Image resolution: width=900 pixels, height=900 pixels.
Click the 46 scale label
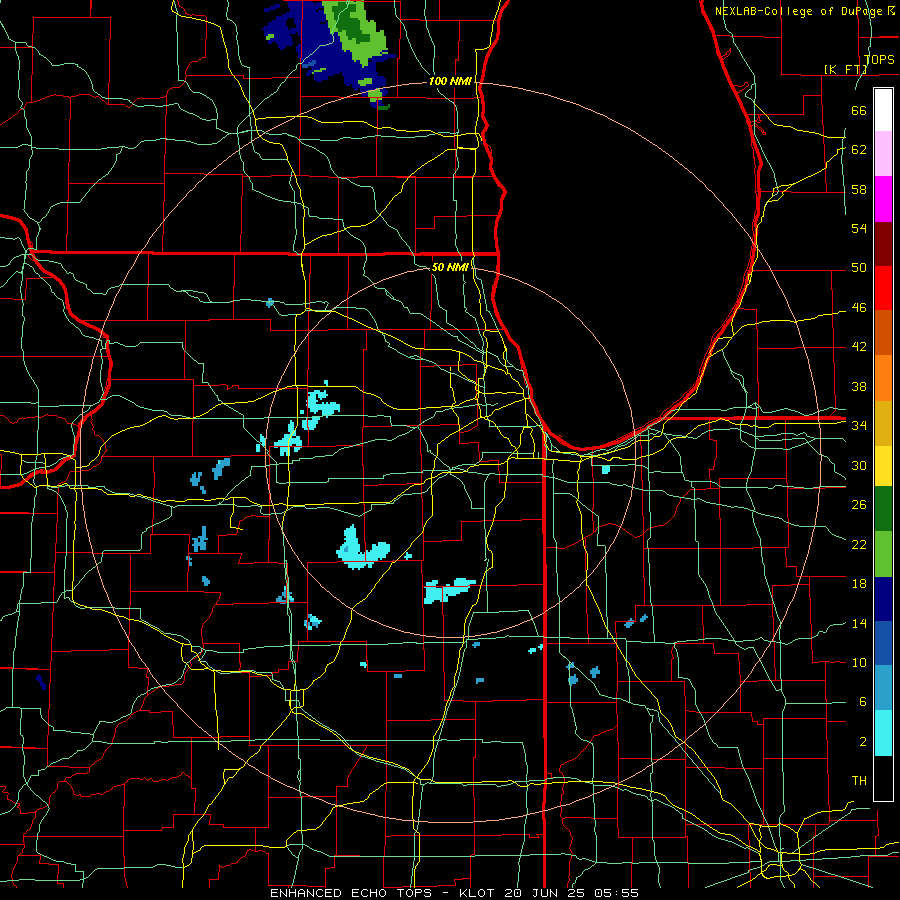859,307
